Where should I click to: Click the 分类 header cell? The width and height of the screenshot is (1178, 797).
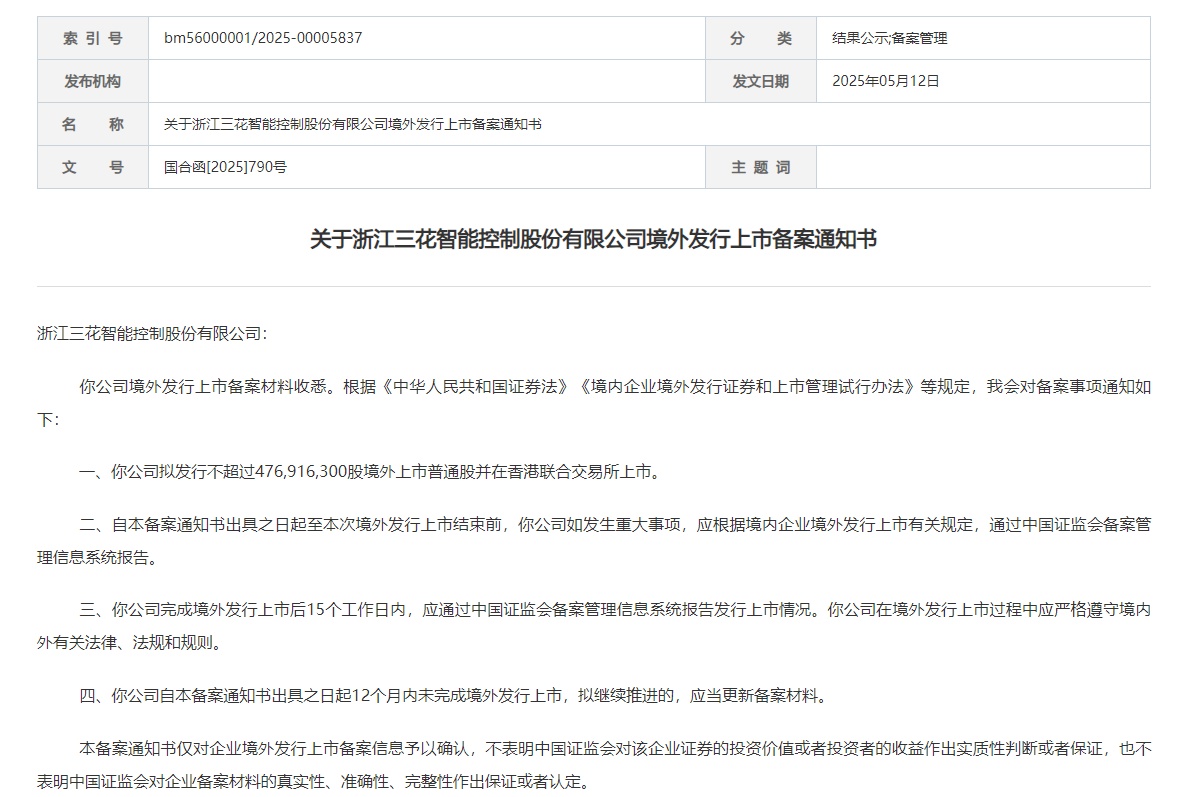coord(760,38)
